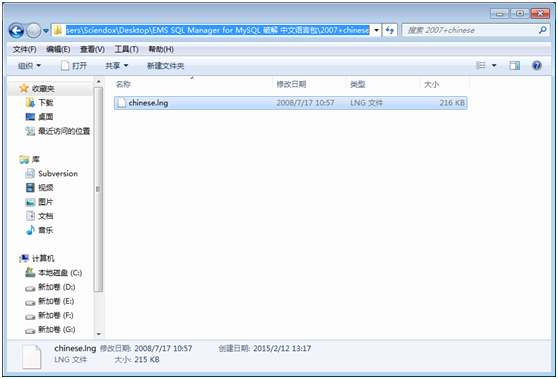Select 库 libraries node
558x379 pixels.
click(36, 159)
